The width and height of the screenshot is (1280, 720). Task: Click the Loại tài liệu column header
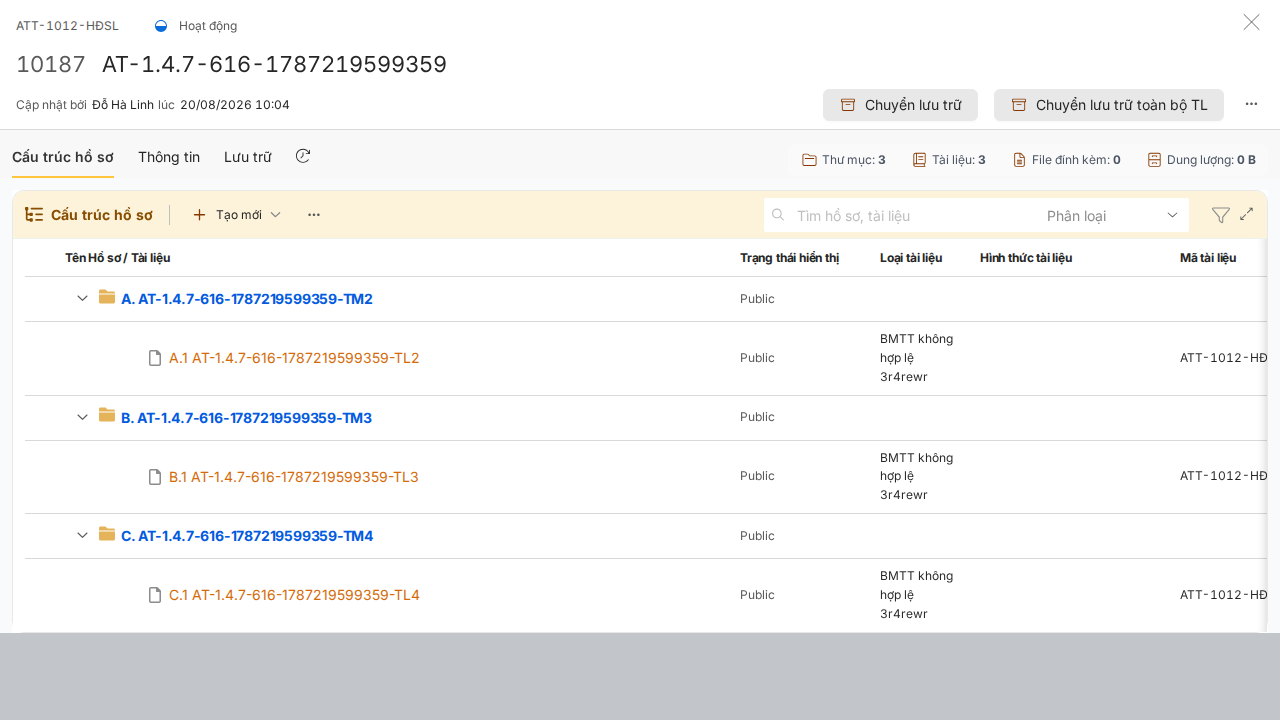coord(911,258)
